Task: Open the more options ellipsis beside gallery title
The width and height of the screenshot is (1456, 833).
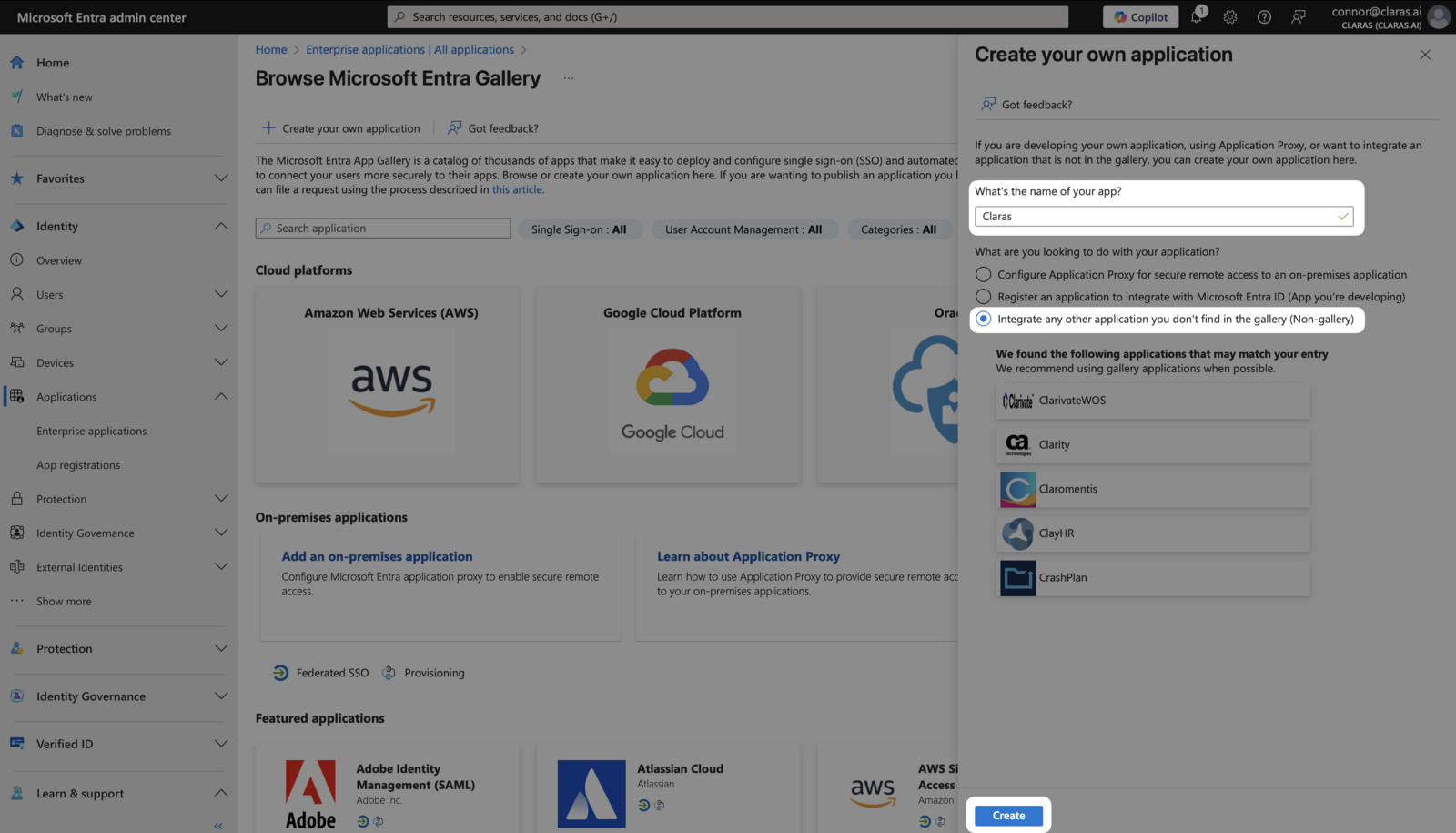Action: coord(569,78)
